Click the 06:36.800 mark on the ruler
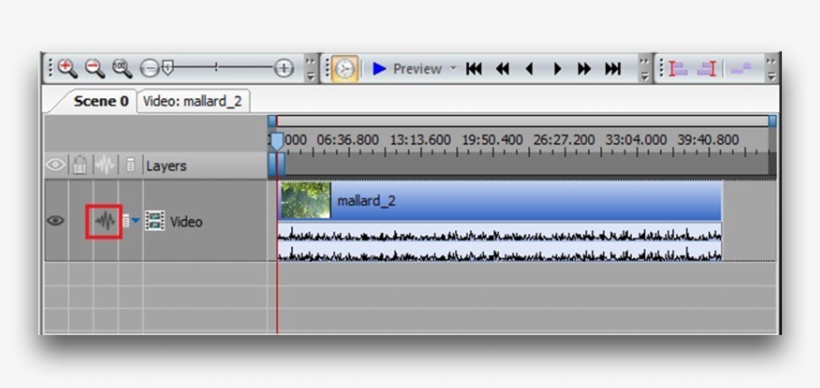820x388 pixels. (x=348, y=140)
